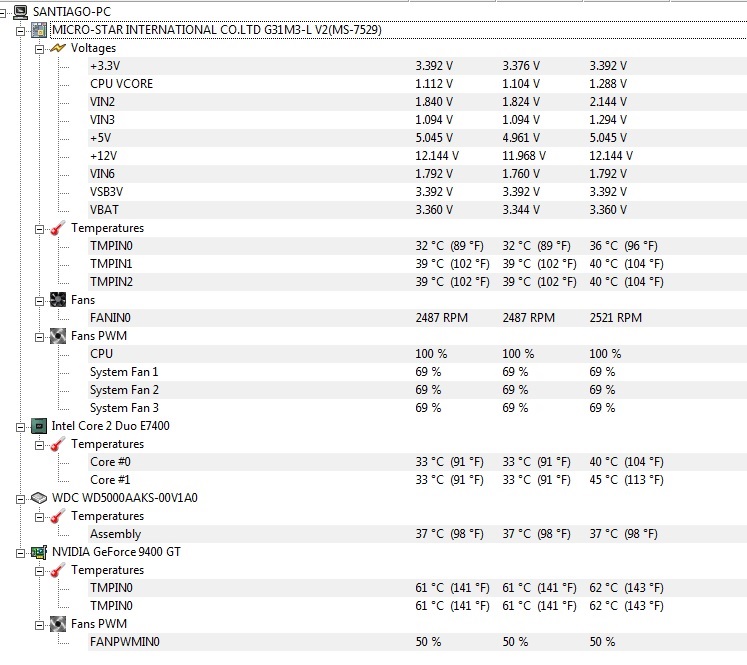Select the Assembly temperature row
Viewport: 747px width, 665px height.
coord(417,534)
